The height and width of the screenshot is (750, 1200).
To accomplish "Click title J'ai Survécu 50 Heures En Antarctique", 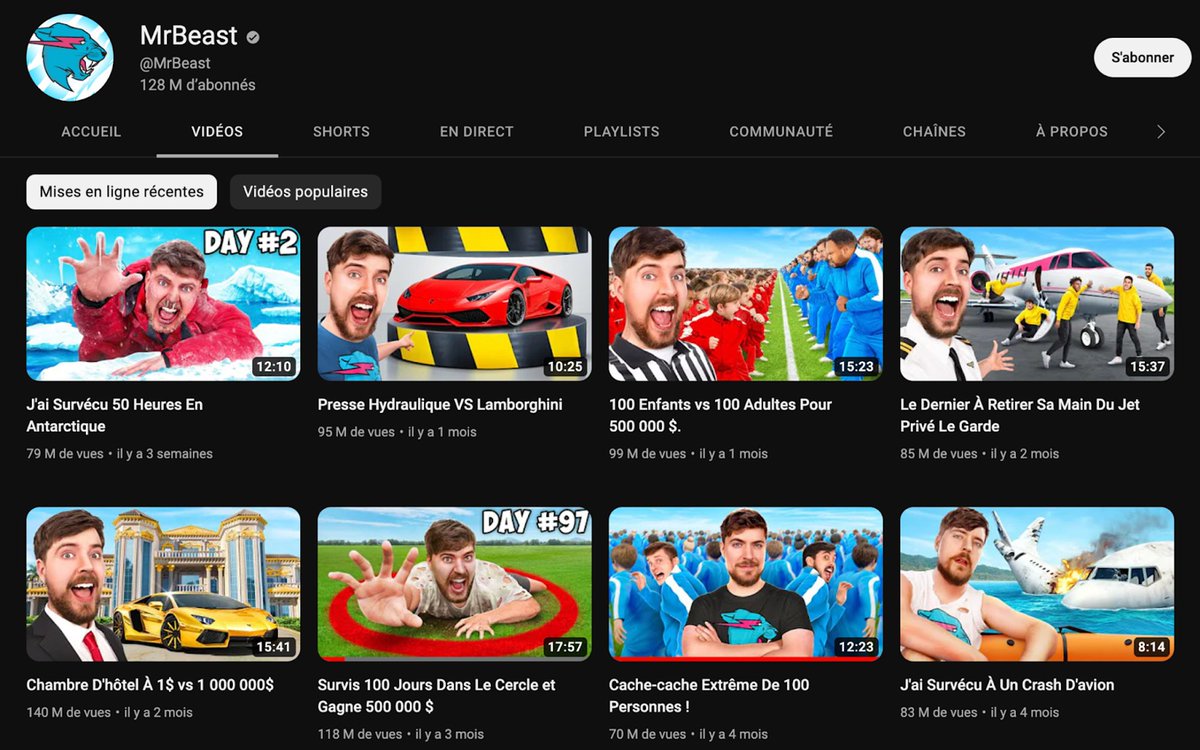I will coord(115,415).
